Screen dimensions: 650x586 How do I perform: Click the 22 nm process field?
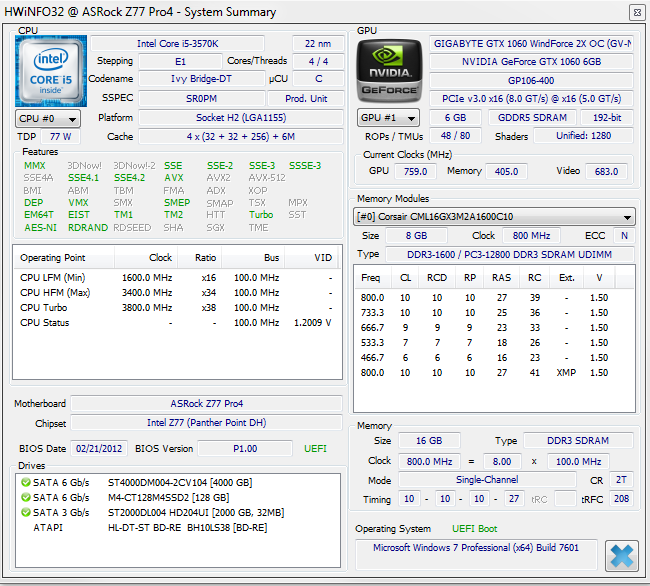pos(318,44)
